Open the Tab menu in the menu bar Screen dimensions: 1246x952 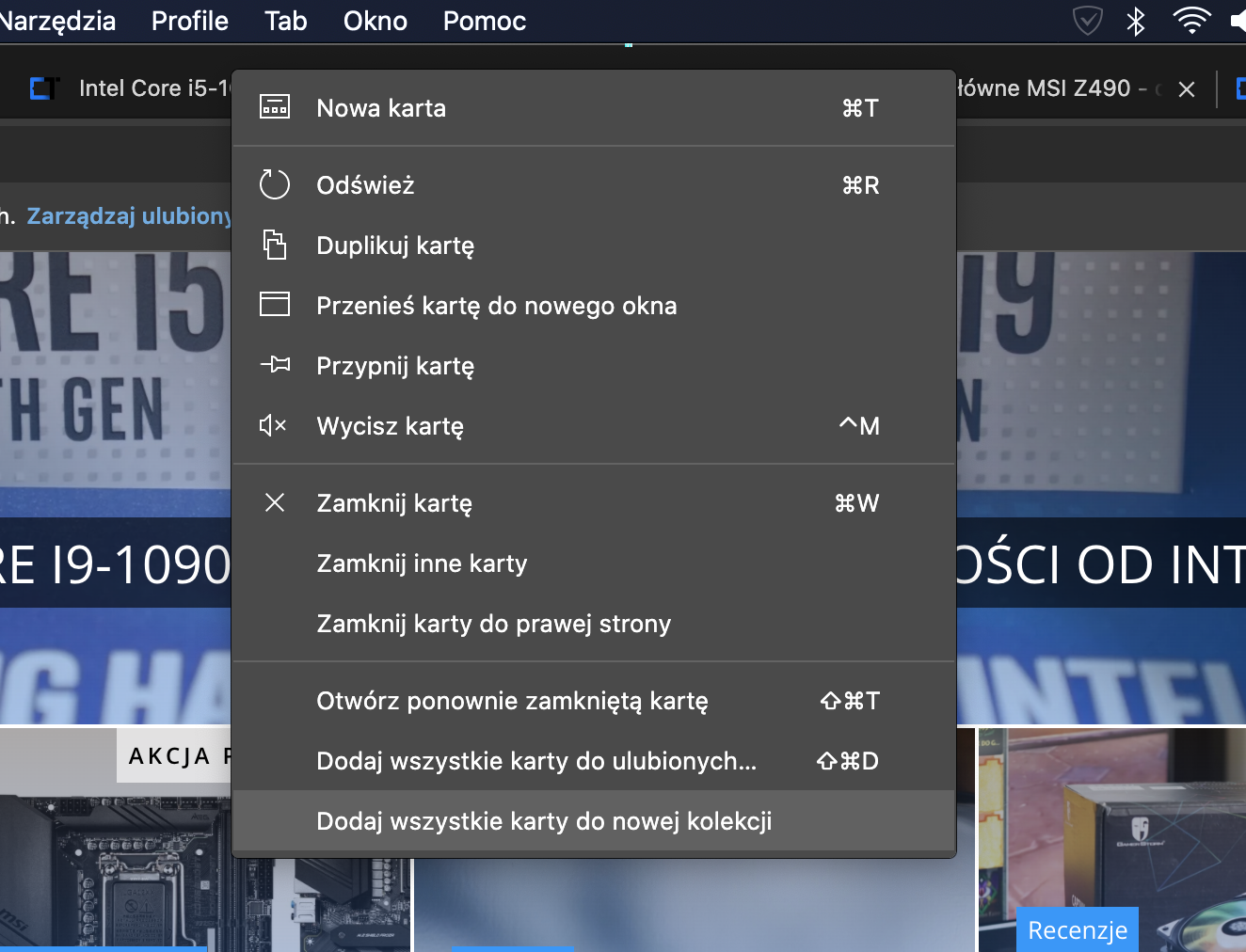tap(286, 21)
